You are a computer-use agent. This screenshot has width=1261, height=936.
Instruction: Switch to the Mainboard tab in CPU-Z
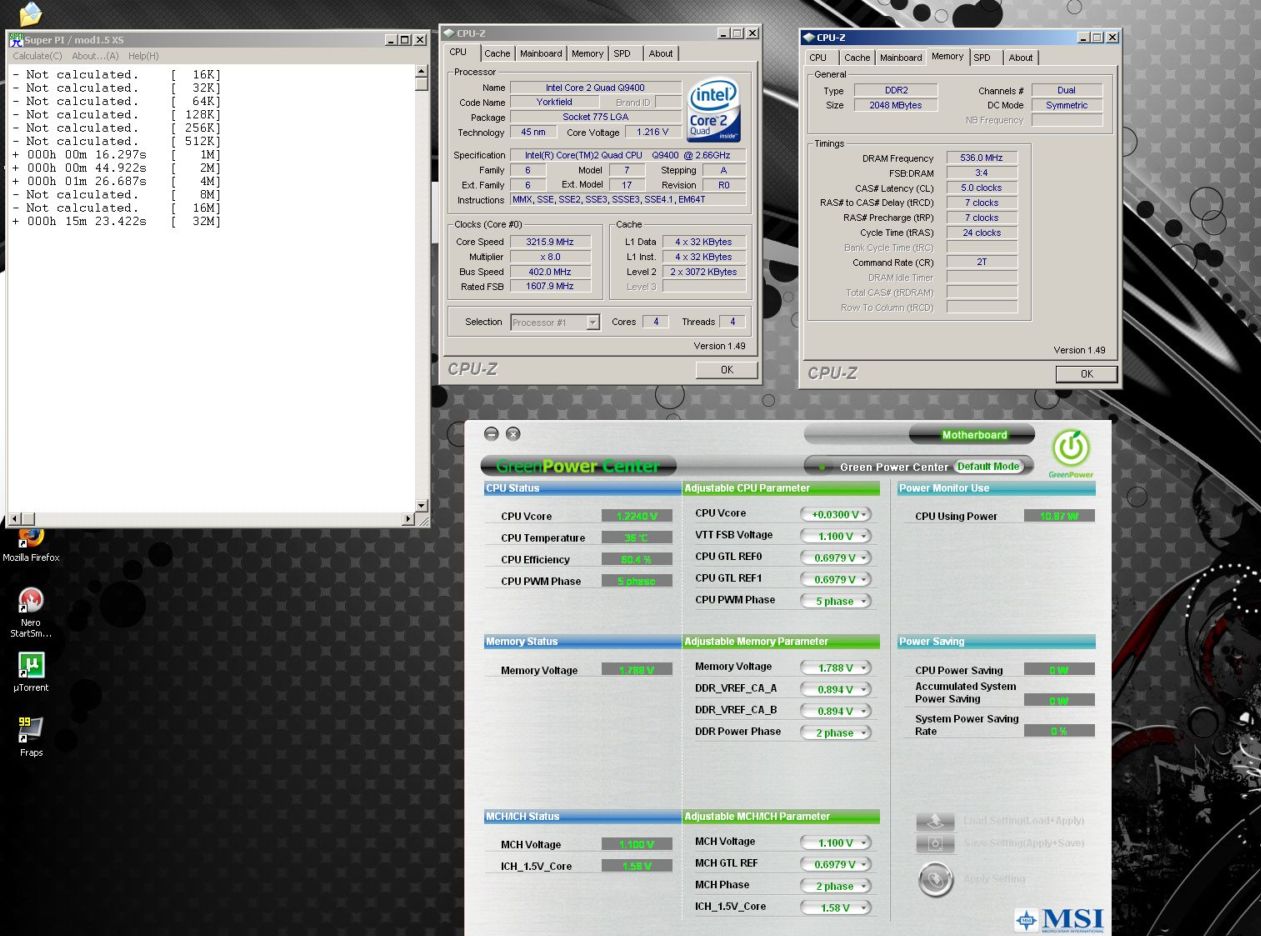point(540,54)
